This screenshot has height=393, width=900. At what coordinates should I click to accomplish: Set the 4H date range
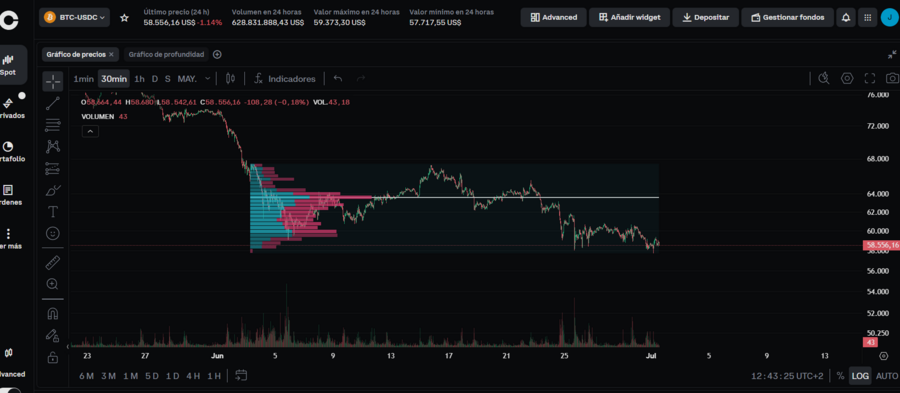click(x=193, y=376)
